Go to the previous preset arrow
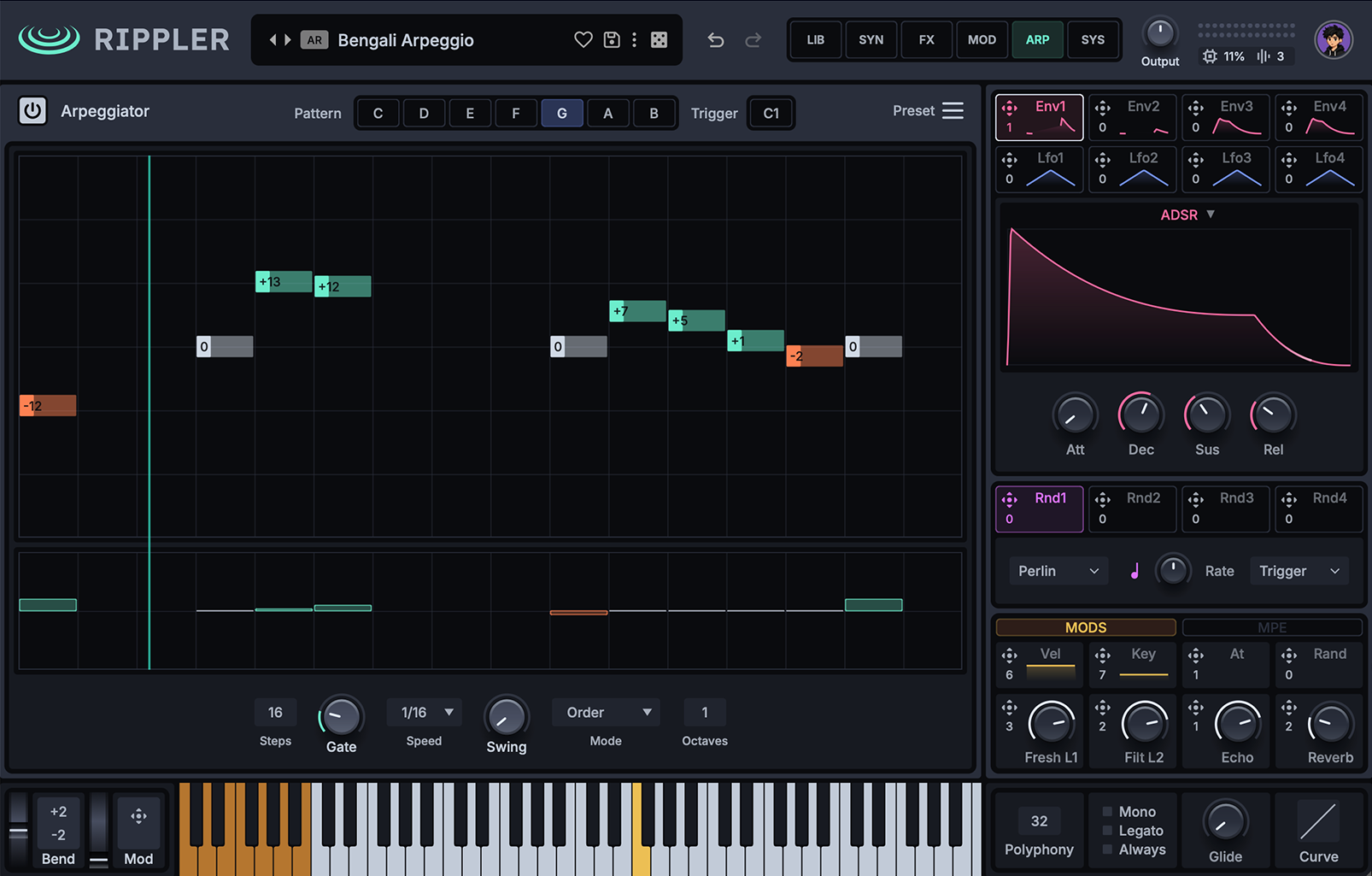 (x=273, y=39)
